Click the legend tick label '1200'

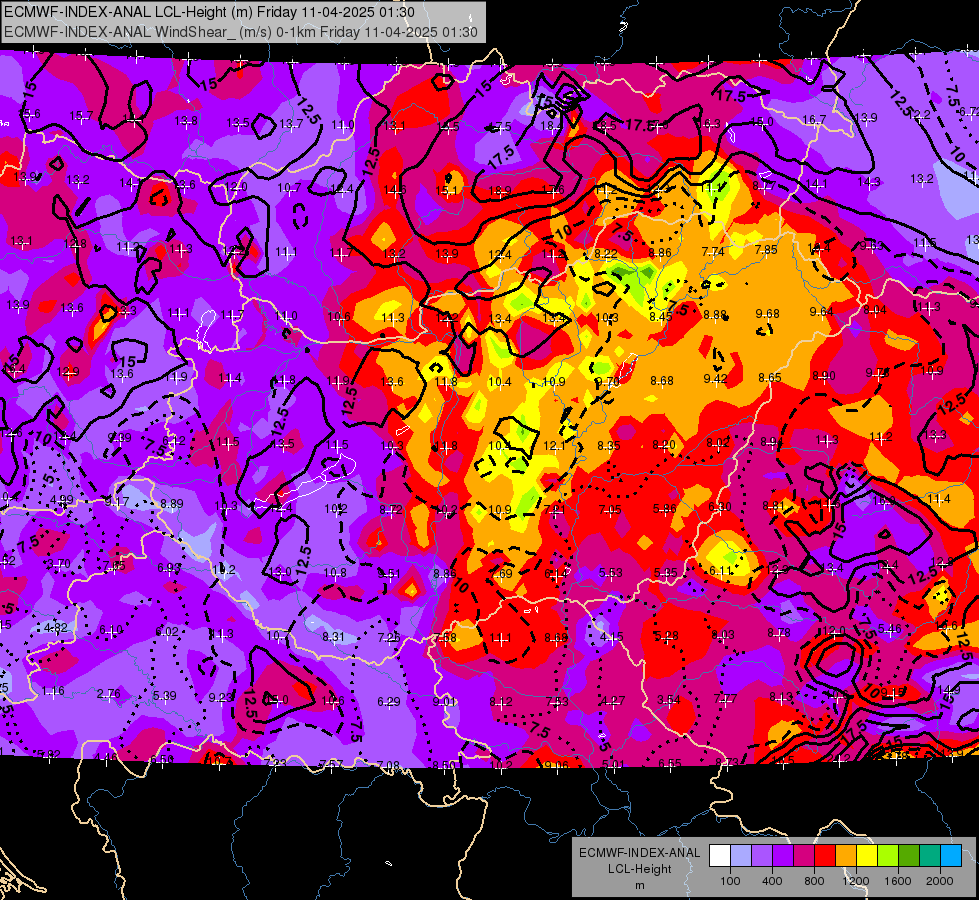856,881
